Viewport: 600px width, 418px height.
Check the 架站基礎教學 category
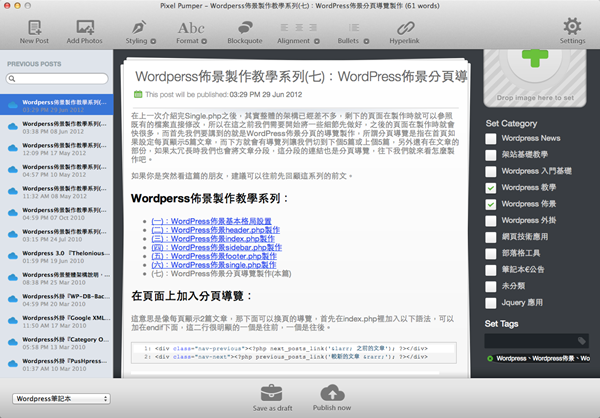(x=491, y=155)
